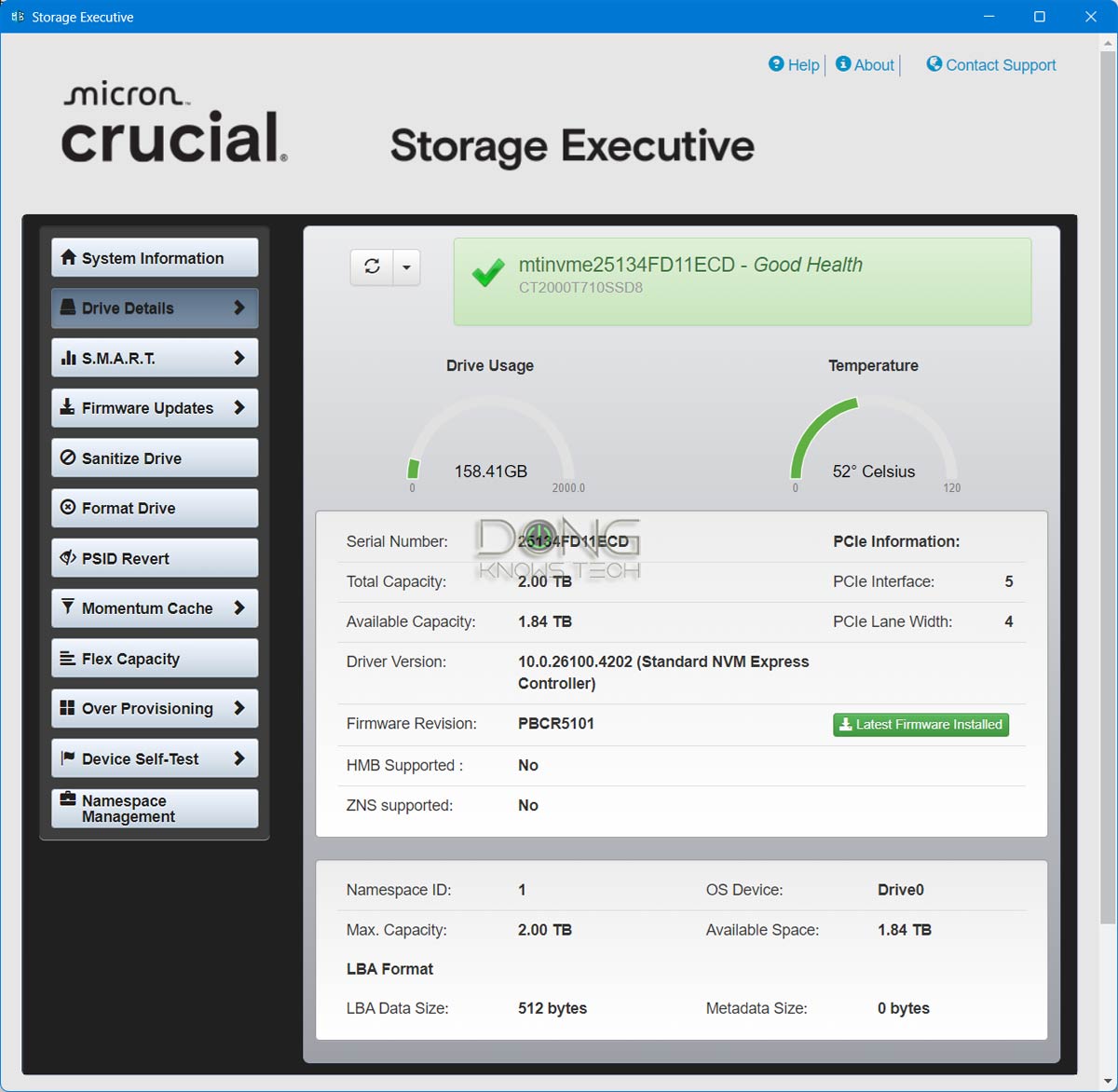Screen dimensions: 1118x1092
Task: Expand Device Self-Test chevron arrow
Action: click(x=239, y=758)
